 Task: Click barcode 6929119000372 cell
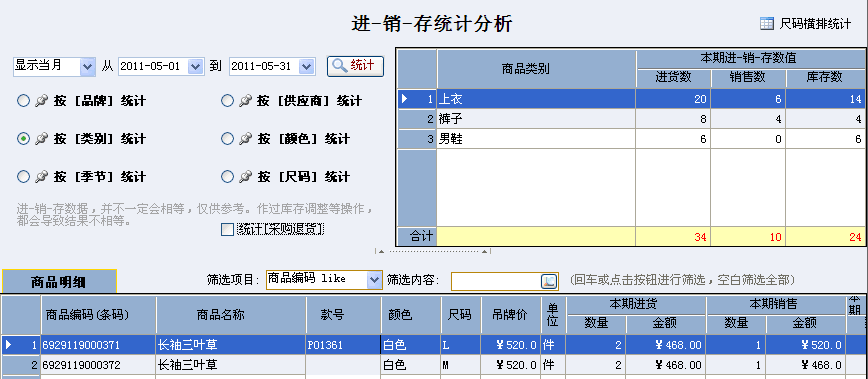(x=99, y=365)
